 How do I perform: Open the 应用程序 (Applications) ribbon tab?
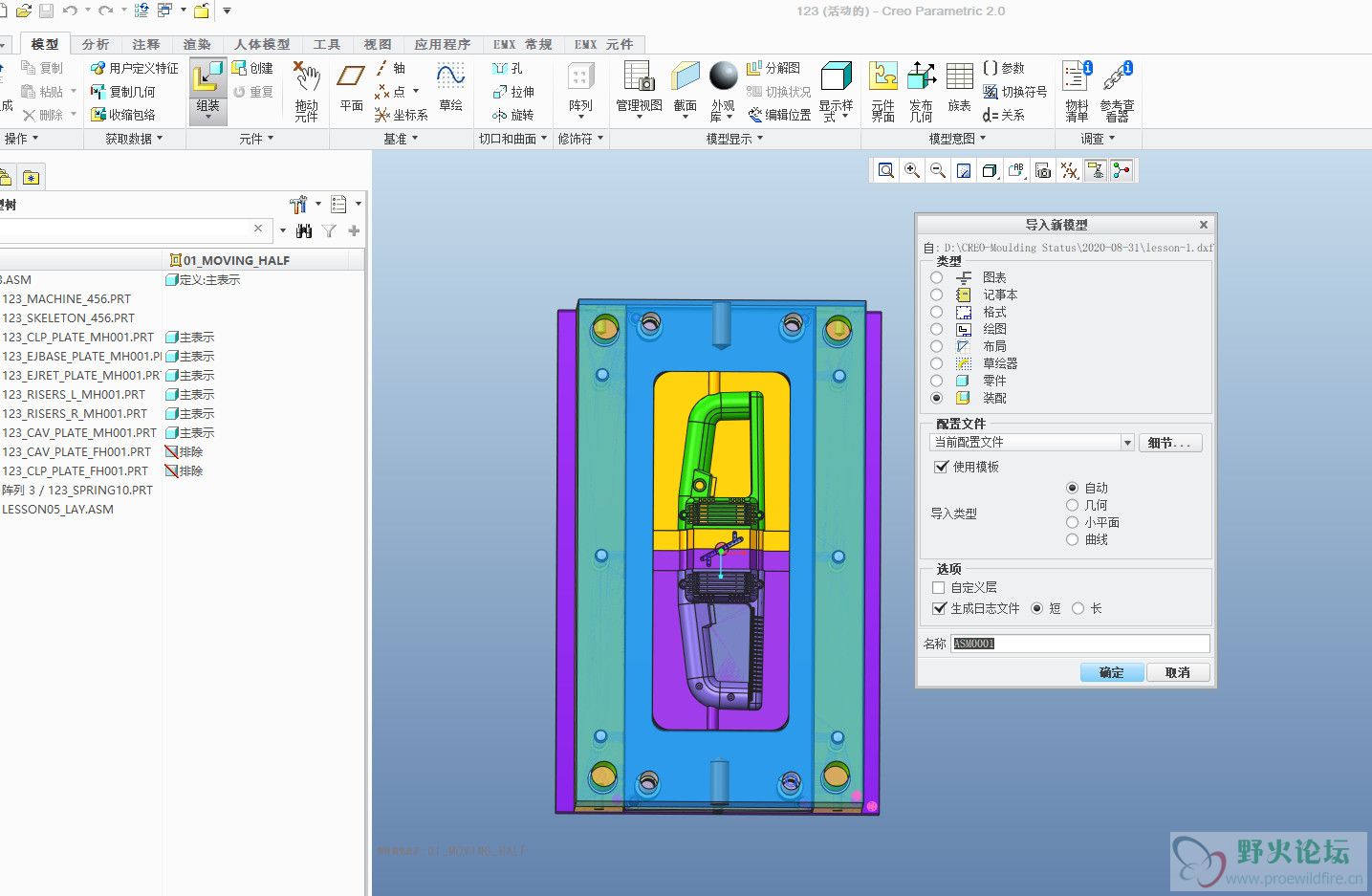(x=443, y=44)
